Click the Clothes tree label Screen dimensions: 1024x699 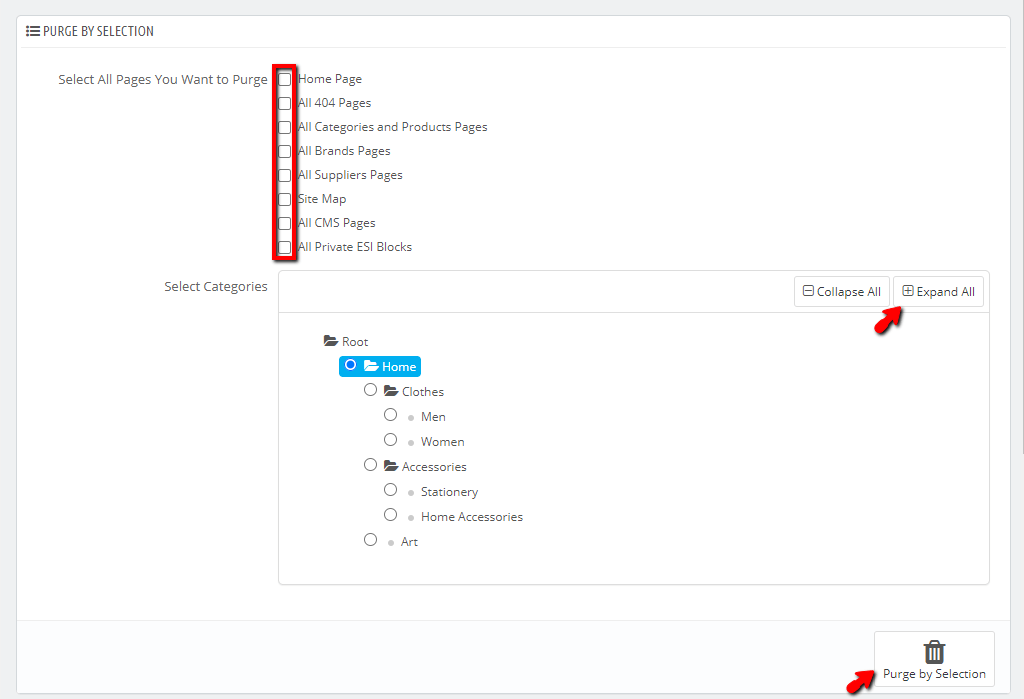pyautogui.click(x=423, y=391)
